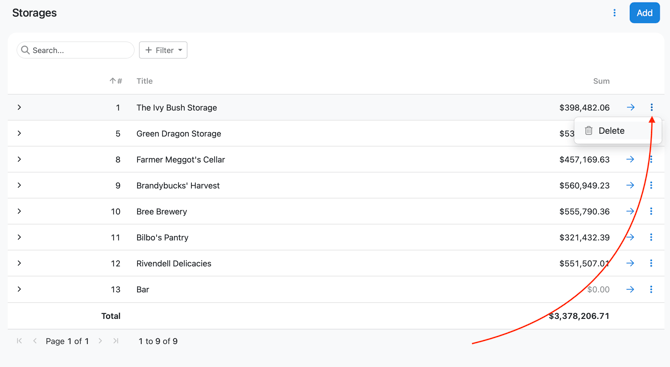
Task: Click the 'Page 1 of 1' indicator
Action: click(67, 341)
